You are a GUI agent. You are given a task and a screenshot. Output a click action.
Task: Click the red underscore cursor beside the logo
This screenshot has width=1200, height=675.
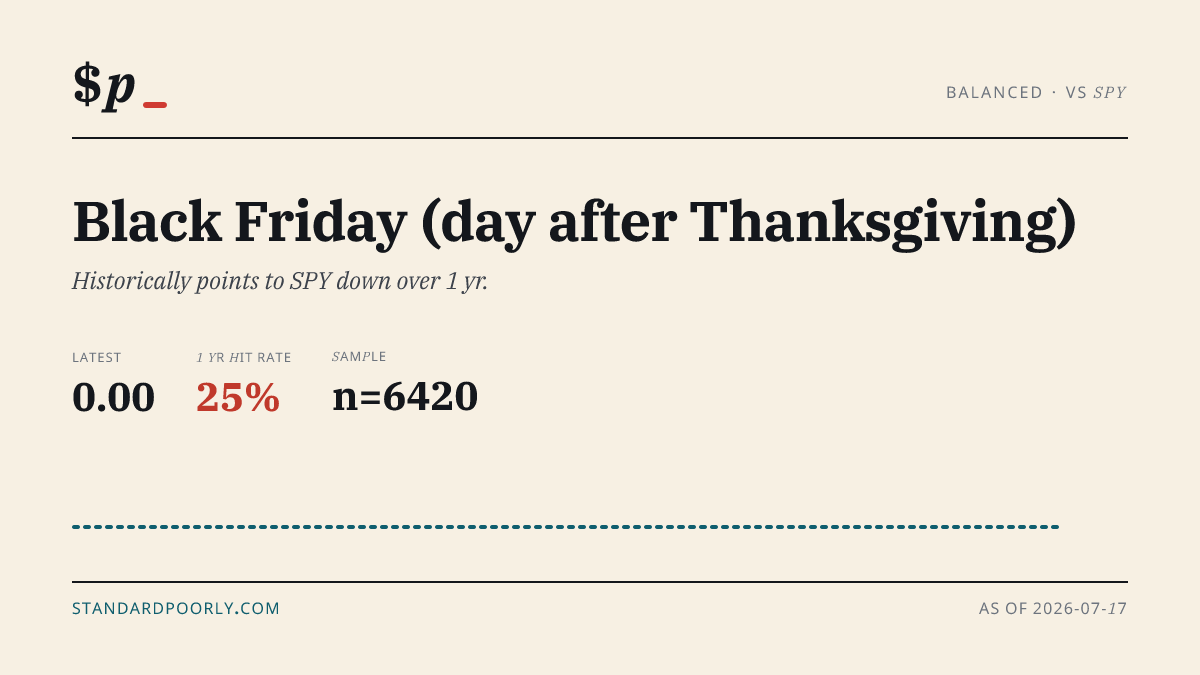click(155, 105)
